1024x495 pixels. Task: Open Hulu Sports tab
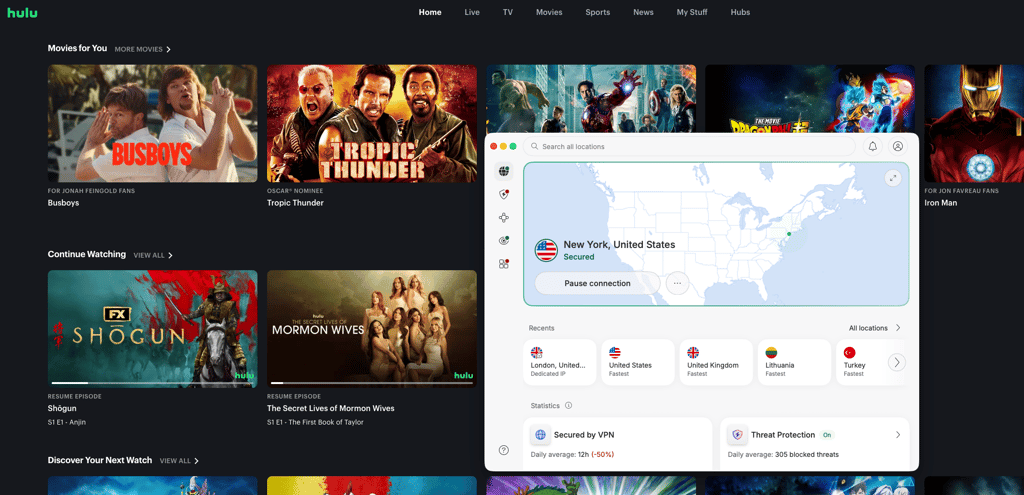tap(598, 12)
